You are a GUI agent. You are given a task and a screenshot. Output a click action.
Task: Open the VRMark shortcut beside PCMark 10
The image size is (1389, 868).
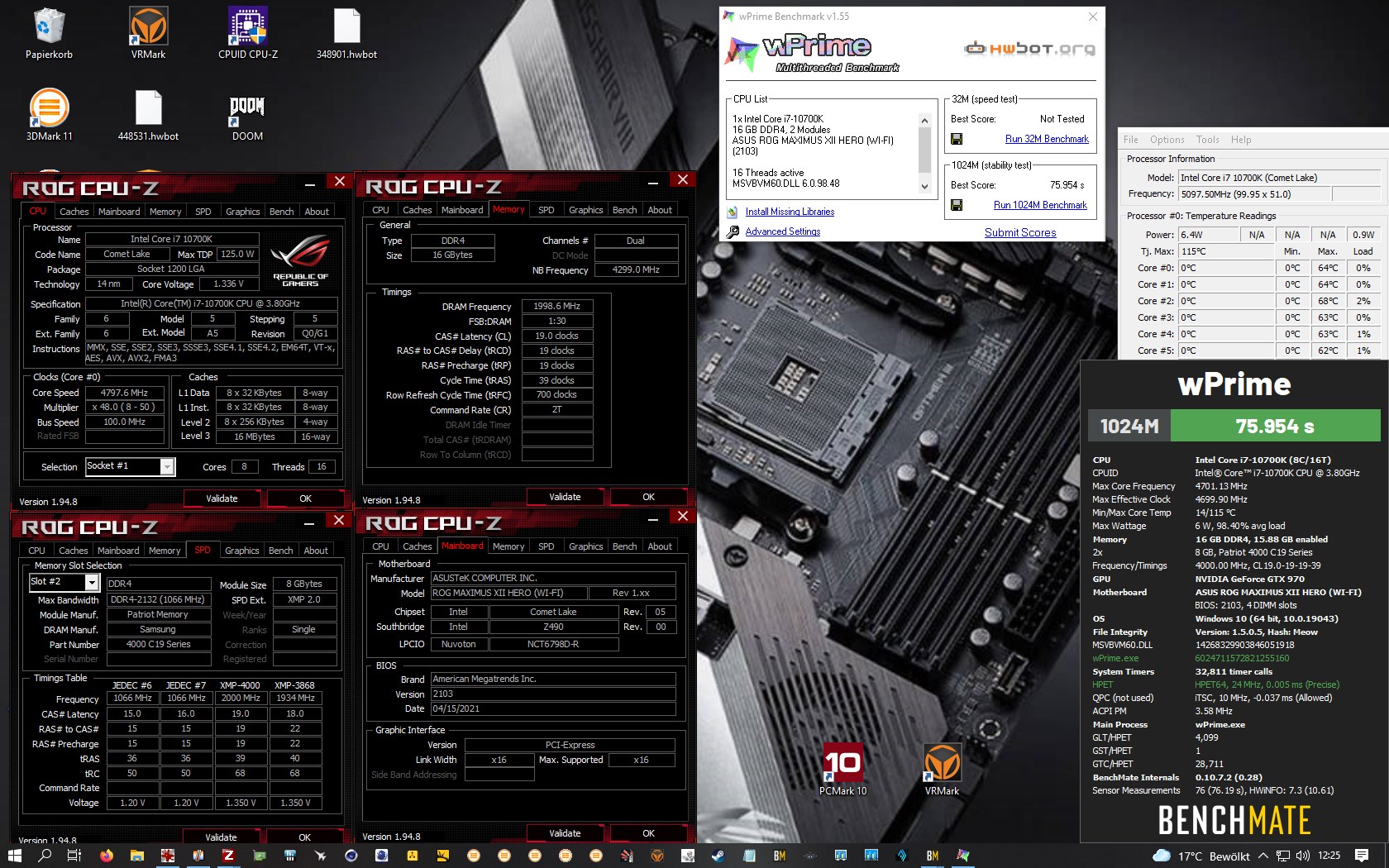point(942,770)
